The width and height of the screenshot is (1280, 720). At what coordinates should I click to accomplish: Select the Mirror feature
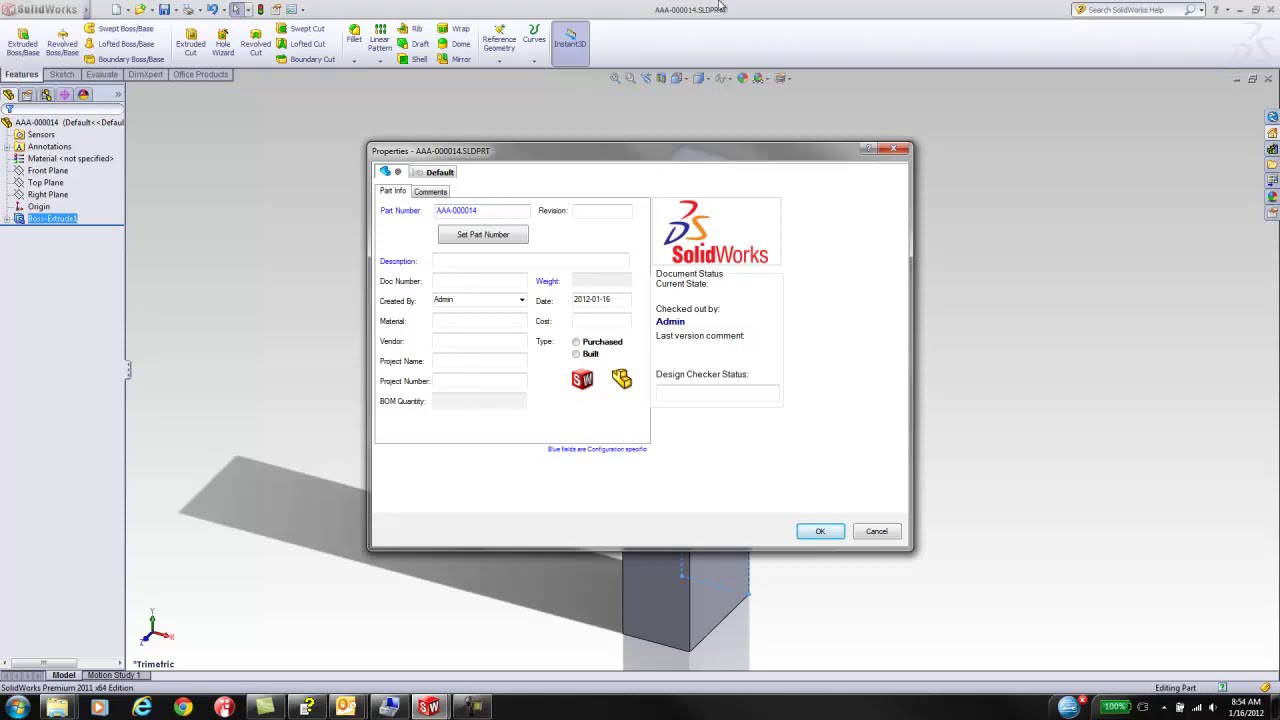pos(453,59)
